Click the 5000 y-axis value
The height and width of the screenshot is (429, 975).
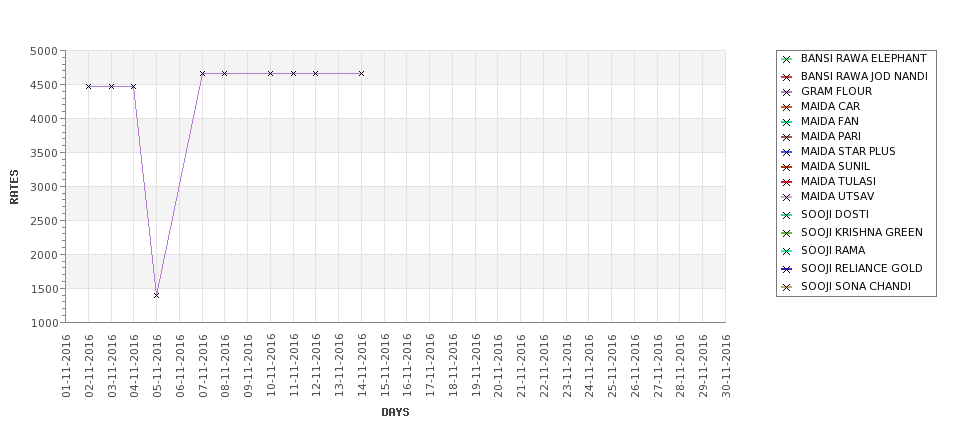(44, 51)
